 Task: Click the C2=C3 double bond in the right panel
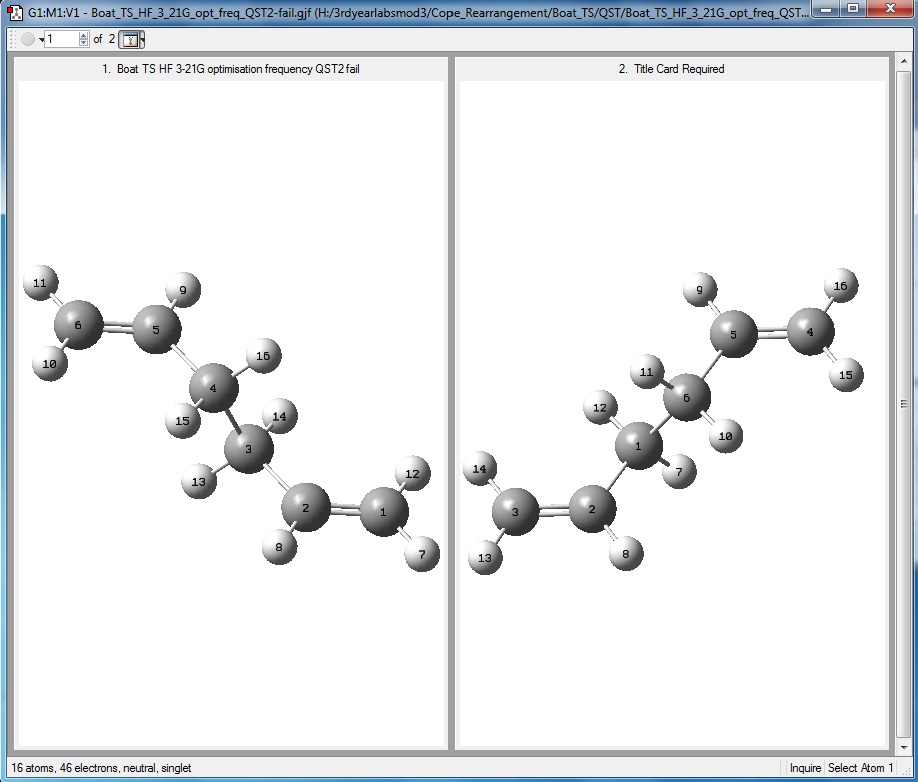pos(554,510)
